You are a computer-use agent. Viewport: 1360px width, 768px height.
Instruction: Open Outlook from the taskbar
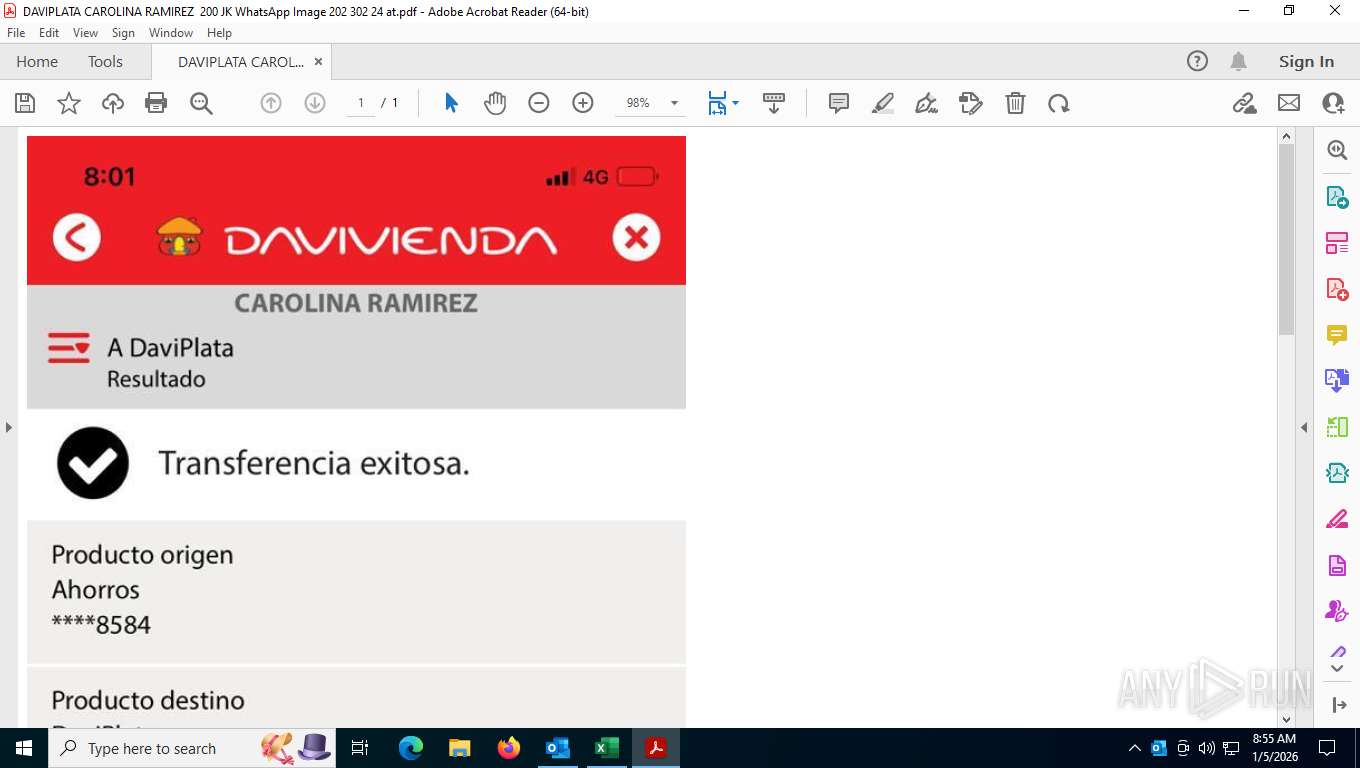(558, 748)
